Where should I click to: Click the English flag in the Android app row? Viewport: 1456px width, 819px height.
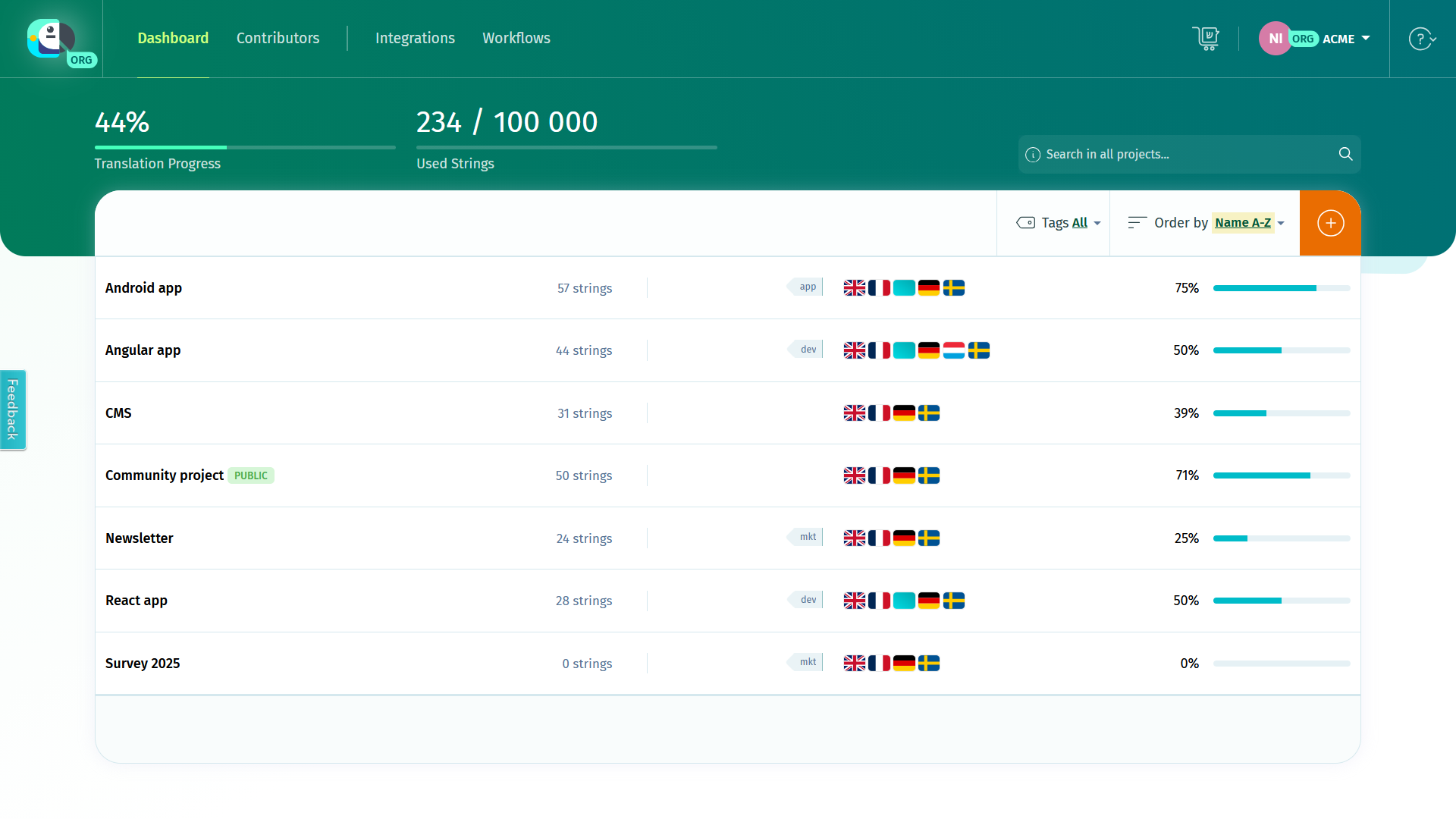pyautogui.click(x=854, y=288)
